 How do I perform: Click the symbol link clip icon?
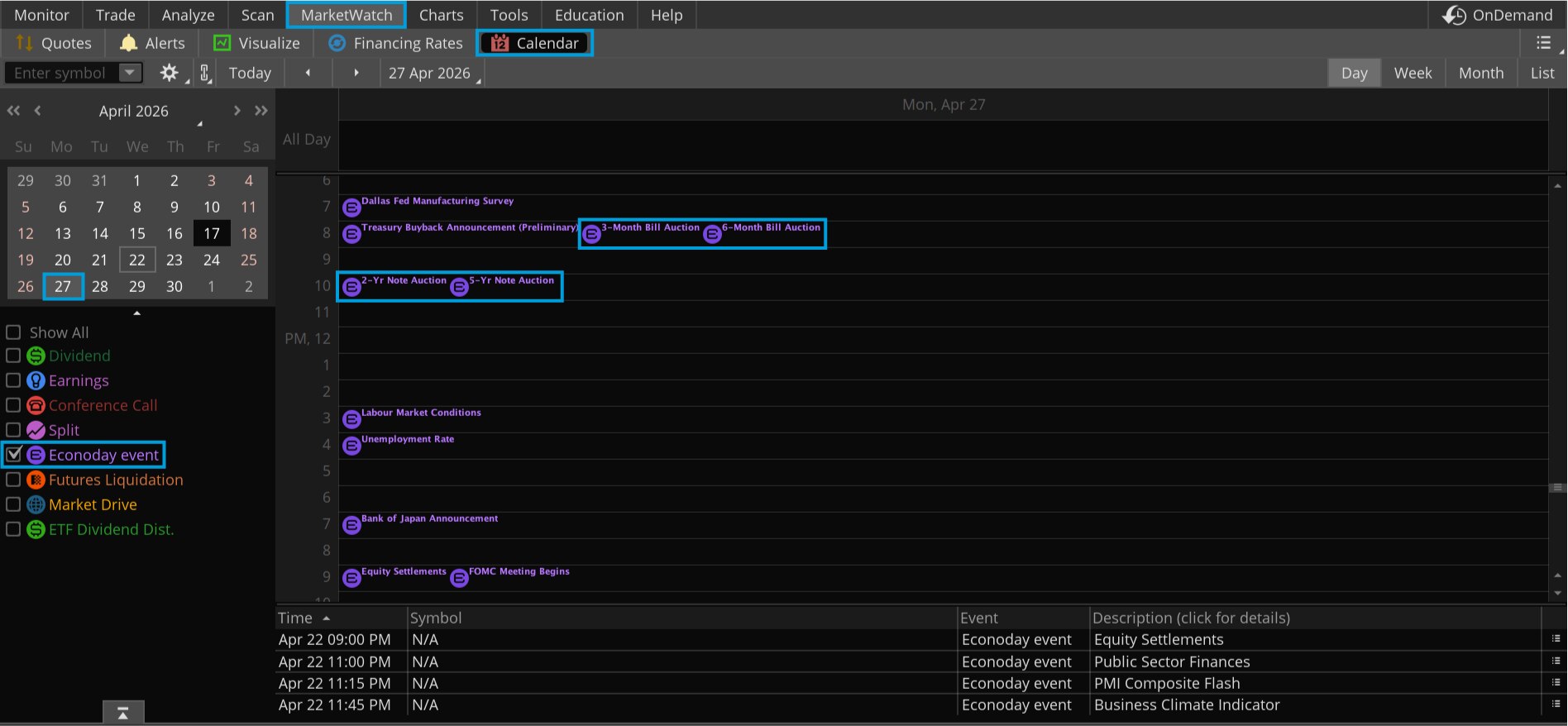coord(205,73)
